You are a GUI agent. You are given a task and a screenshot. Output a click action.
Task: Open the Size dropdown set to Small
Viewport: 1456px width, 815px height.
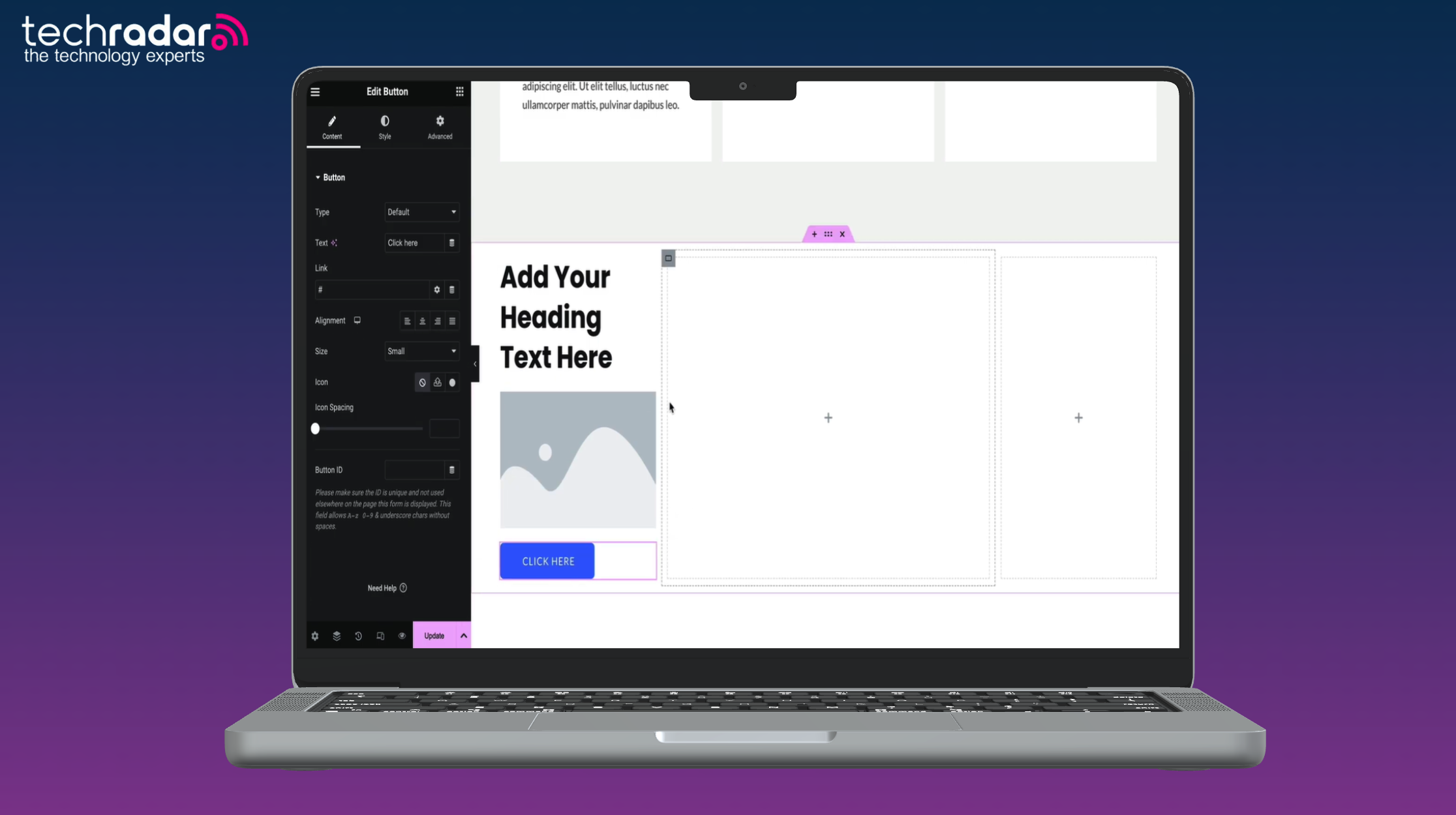(421, 351)
